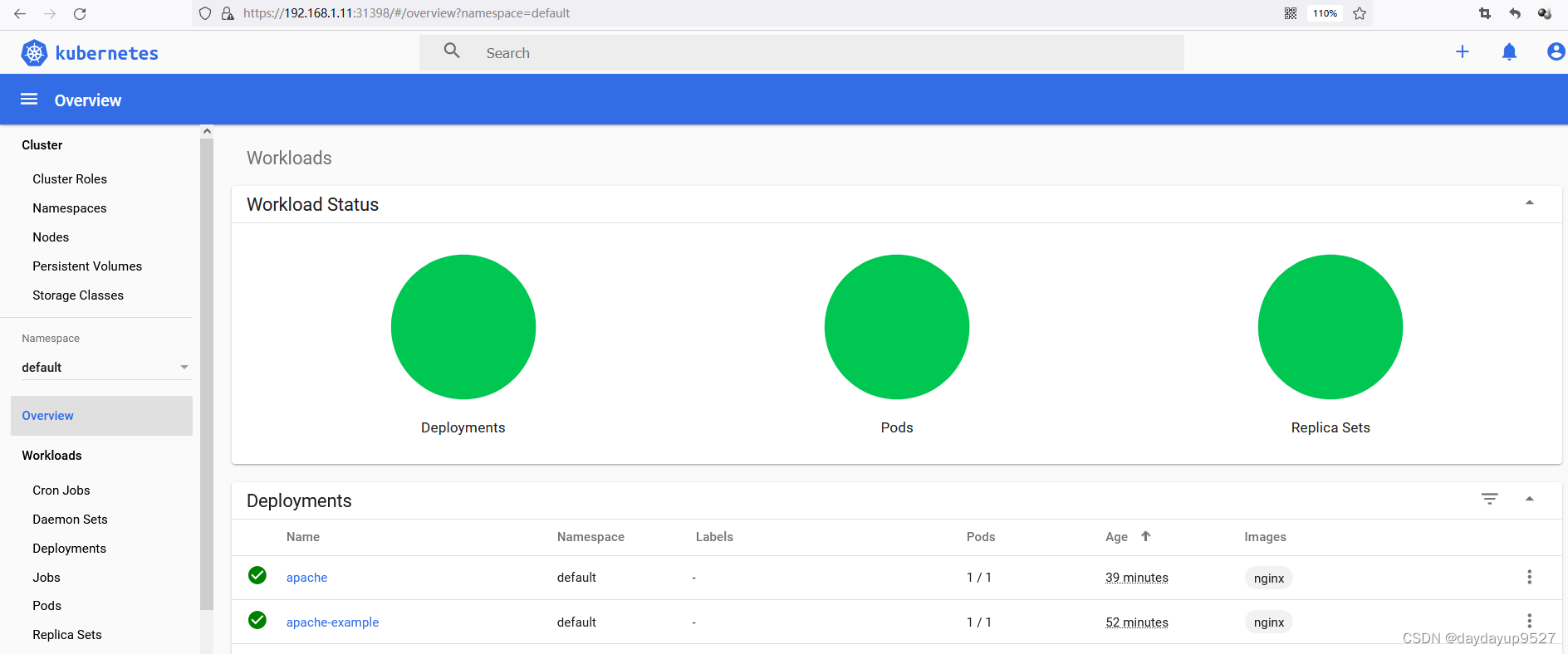Click the Deployments green status circle
1568x654 pixels.
click(x=463, y=327)
